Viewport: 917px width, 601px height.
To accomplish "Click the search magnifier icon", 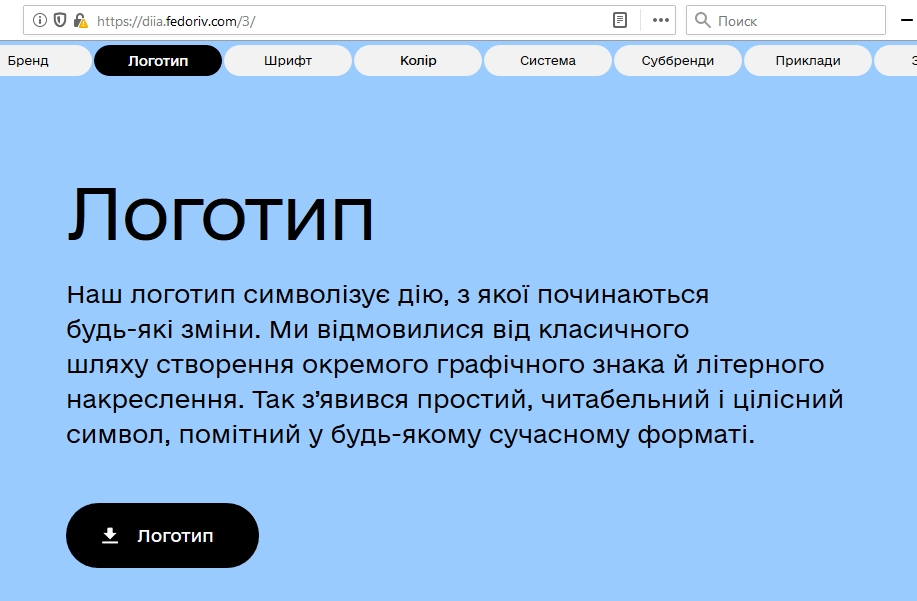I will tap(702, 20).
